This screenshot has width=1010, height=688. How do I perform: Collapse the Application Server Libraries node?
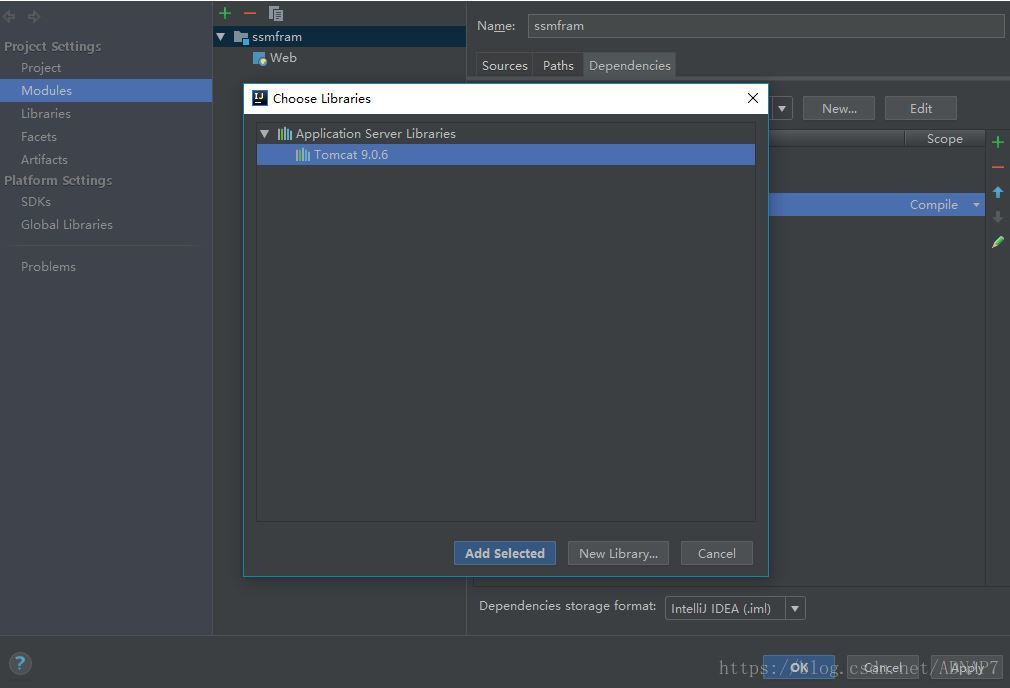point(265,134)
